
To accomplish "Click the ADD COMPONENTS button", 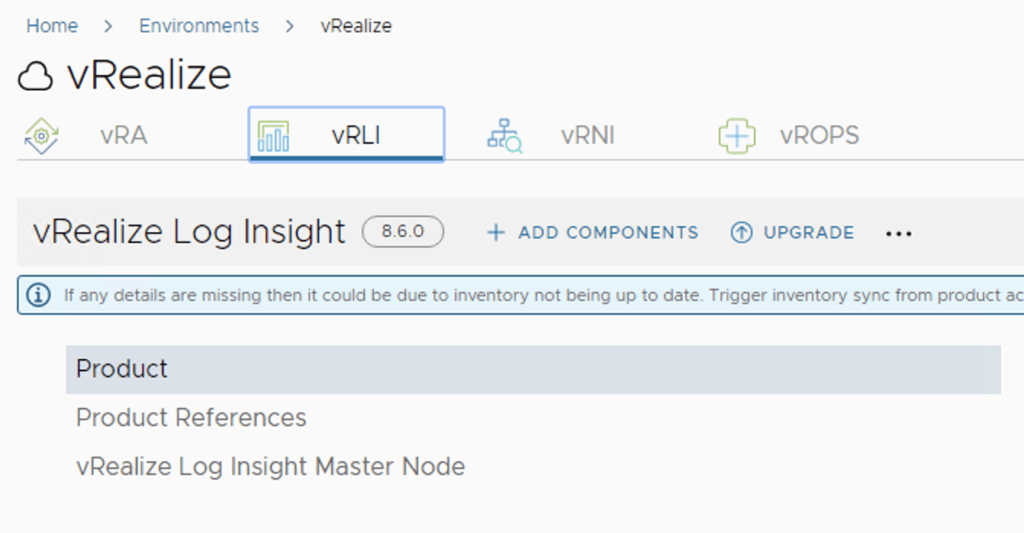I will pos(607,233).
